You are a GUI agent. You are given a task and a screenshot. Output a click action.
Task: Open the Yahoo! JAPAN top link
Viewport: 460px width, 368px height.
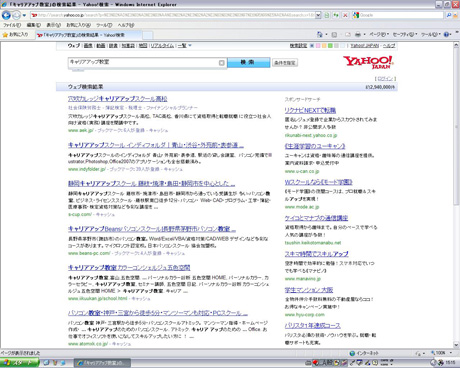click(365, 46)
